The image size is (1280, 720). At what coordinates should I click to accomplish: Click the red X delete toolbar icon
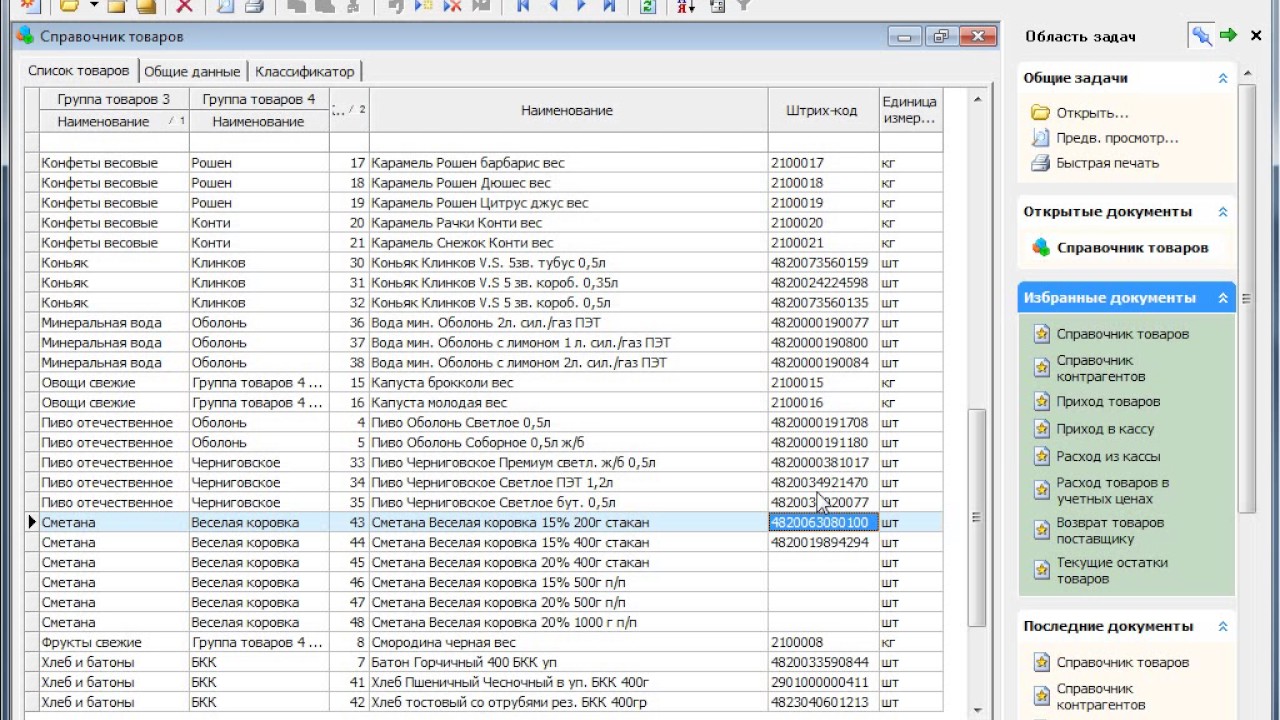click(x=184, y=6)
